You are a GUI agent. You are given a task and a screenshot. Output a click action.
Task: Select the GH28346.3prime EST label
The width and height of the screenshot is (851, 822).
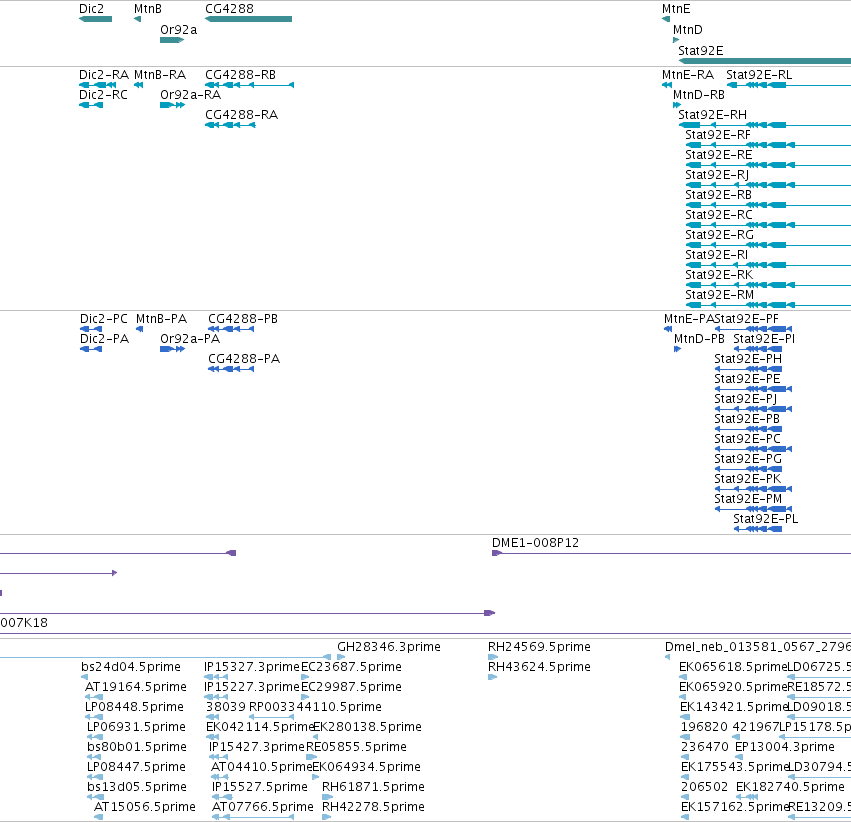tap(389, 647)
